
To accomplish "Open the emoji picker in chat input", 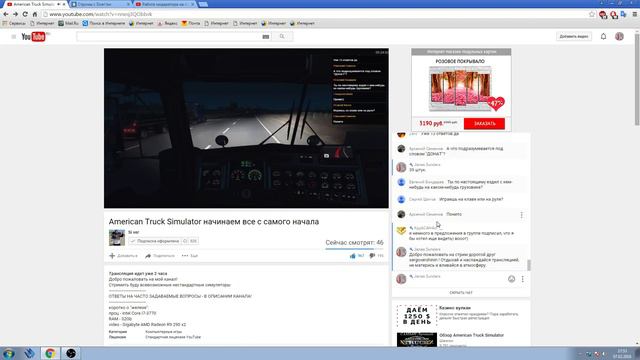I will 511,279.
